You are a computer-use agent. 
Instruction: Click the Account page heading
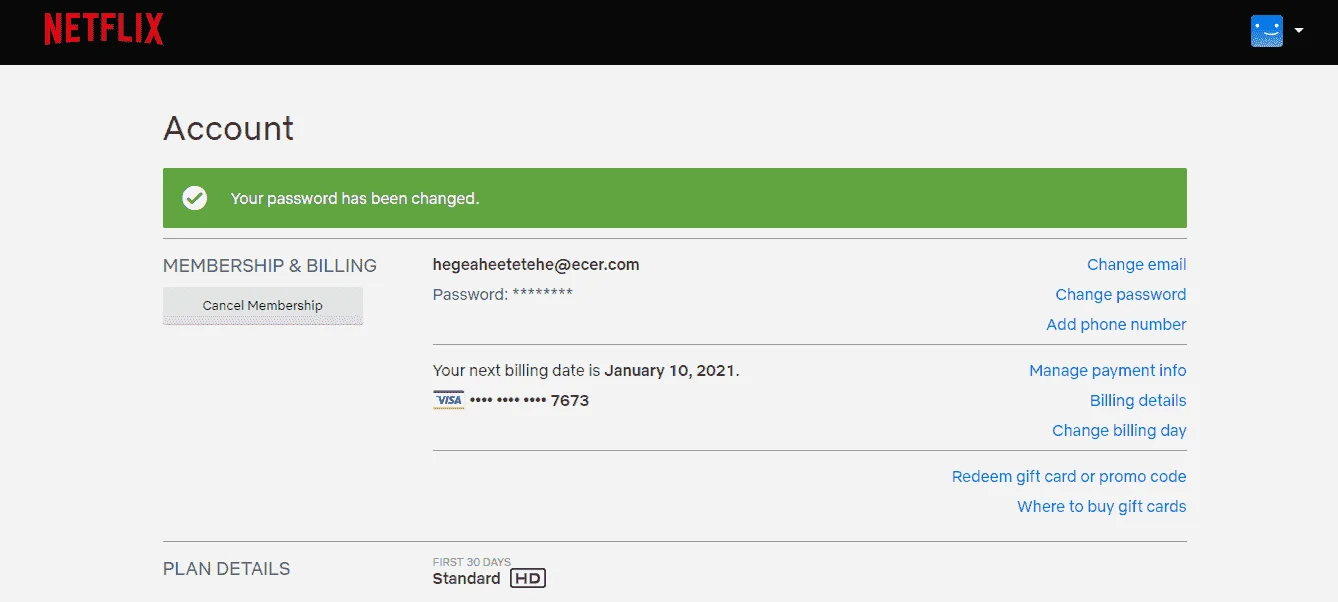[x=229, y=128]
